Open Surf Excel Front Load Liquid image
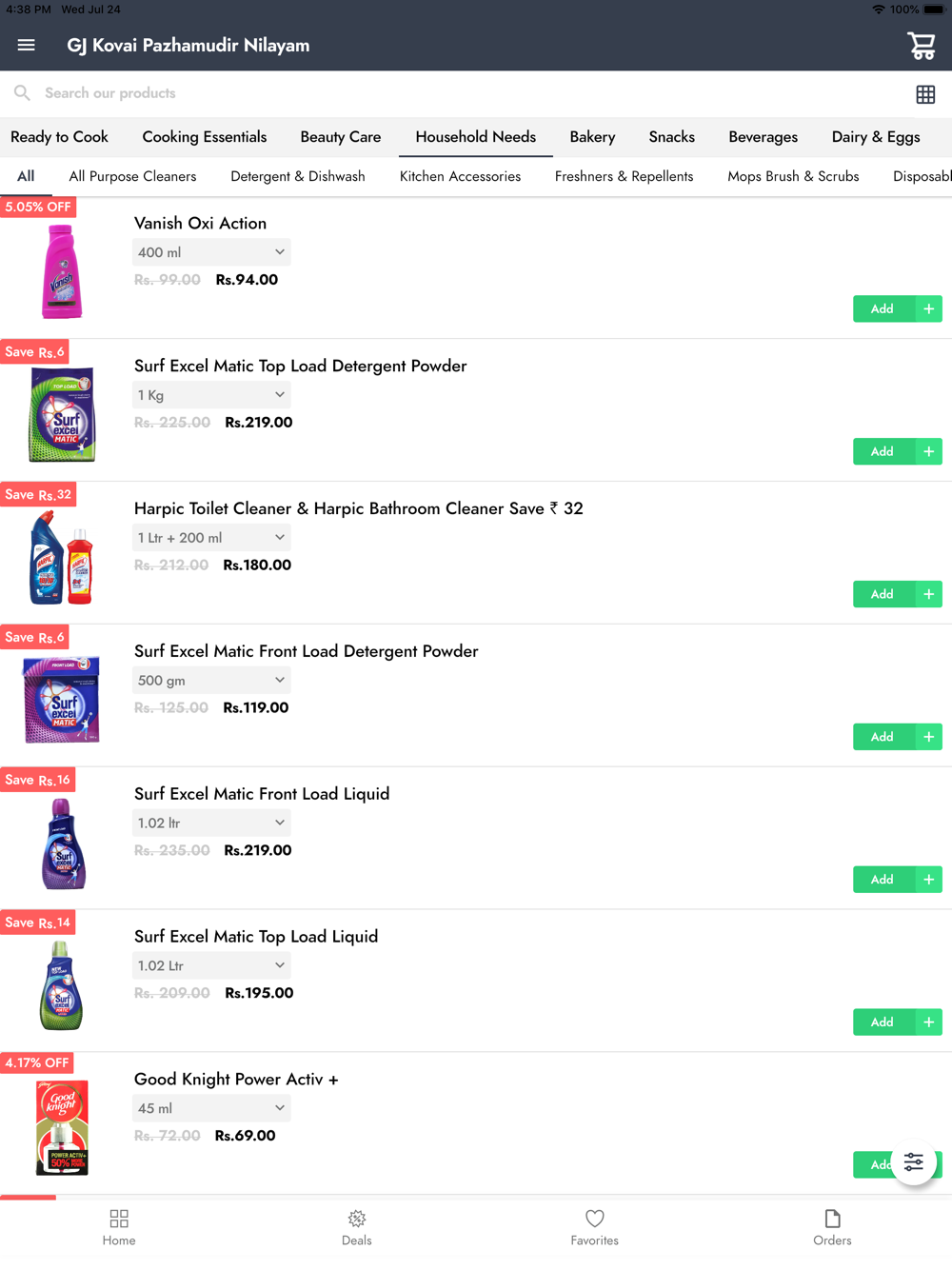Viewport: 952px width, 1270px height. coord(63,843)
